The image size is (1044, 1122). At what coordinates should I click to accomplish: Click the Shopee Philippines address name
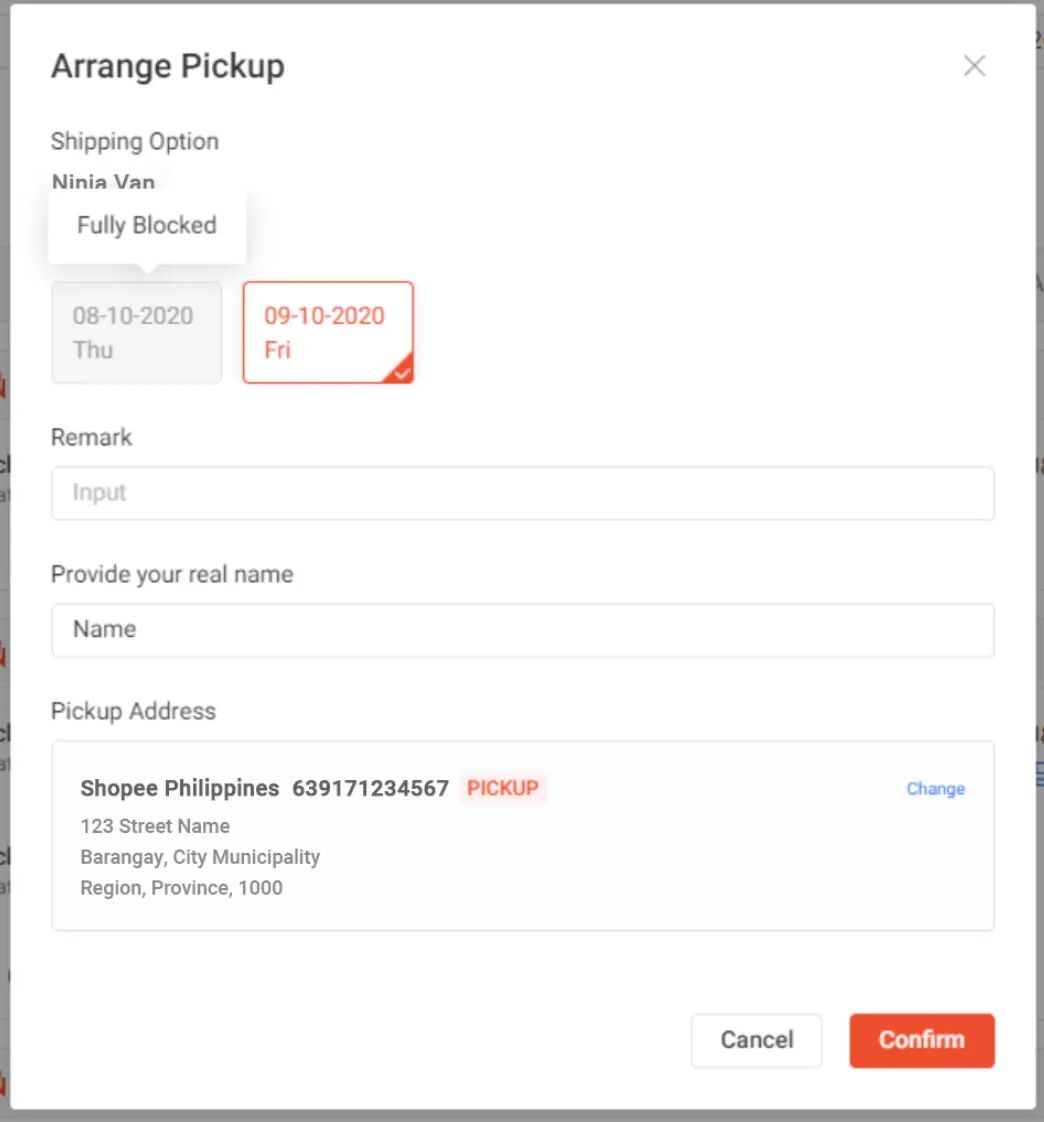(180, 788)
